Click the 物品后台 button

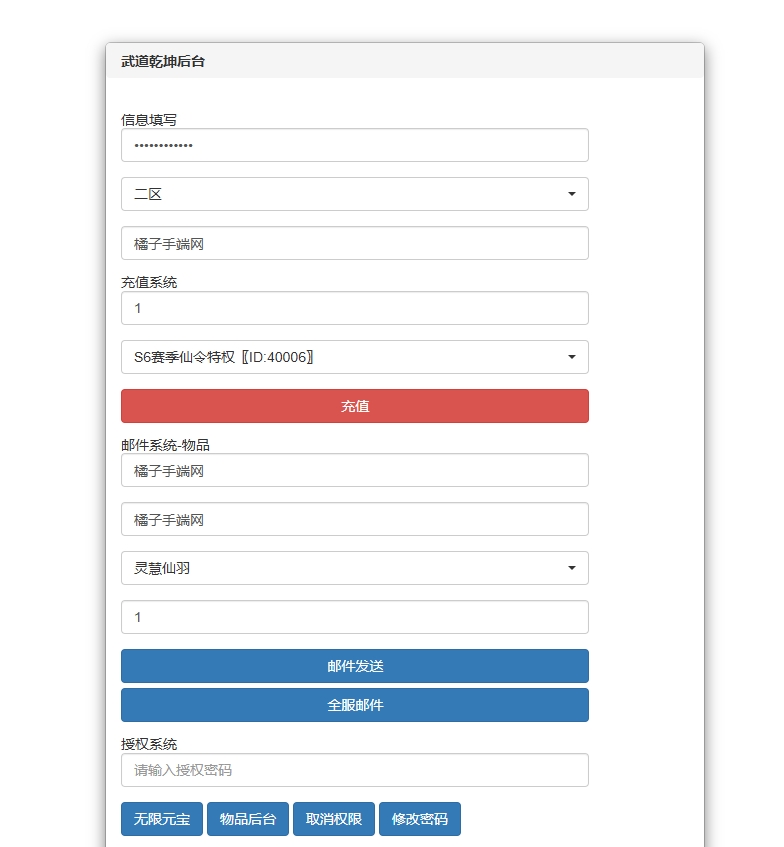(x=247, y=819)
